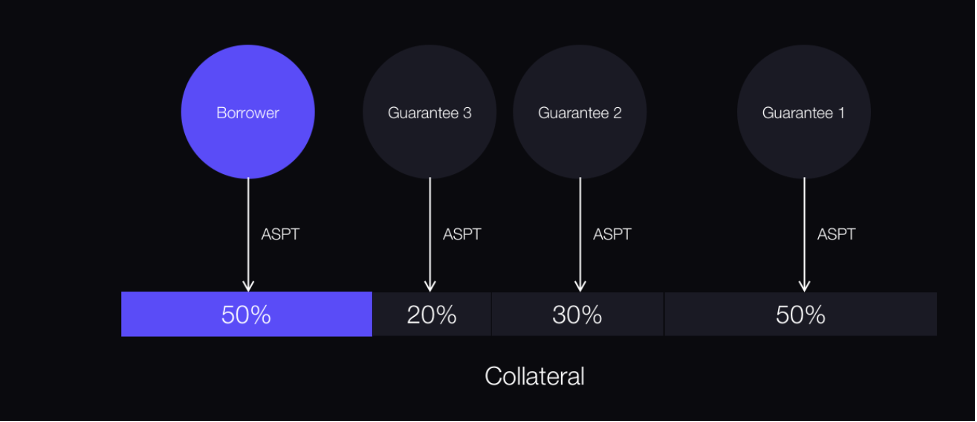Screen dimensions: 977x422
Task: Click the ASPT label under Borrower
Action: coord(281,235)
